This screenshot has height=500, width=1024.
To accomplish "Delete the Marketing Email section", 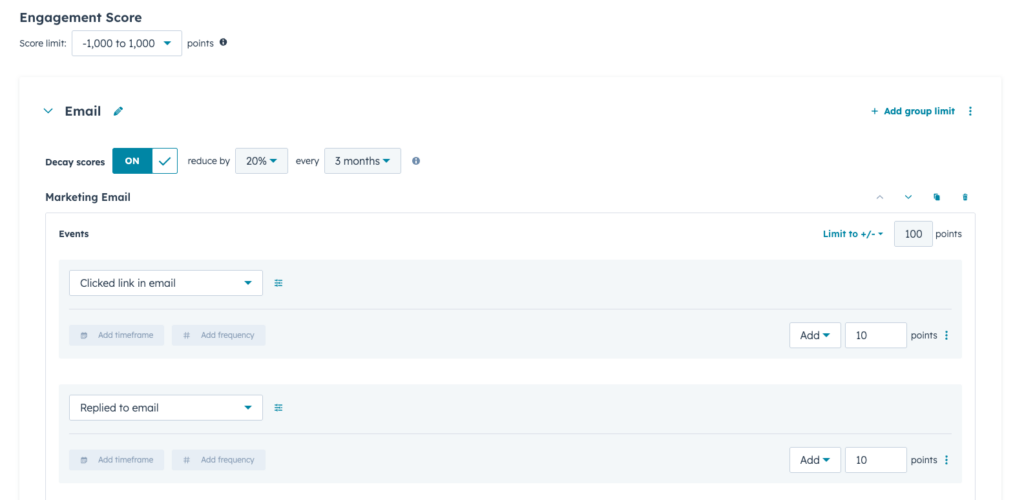I will (x=965, y=197).
